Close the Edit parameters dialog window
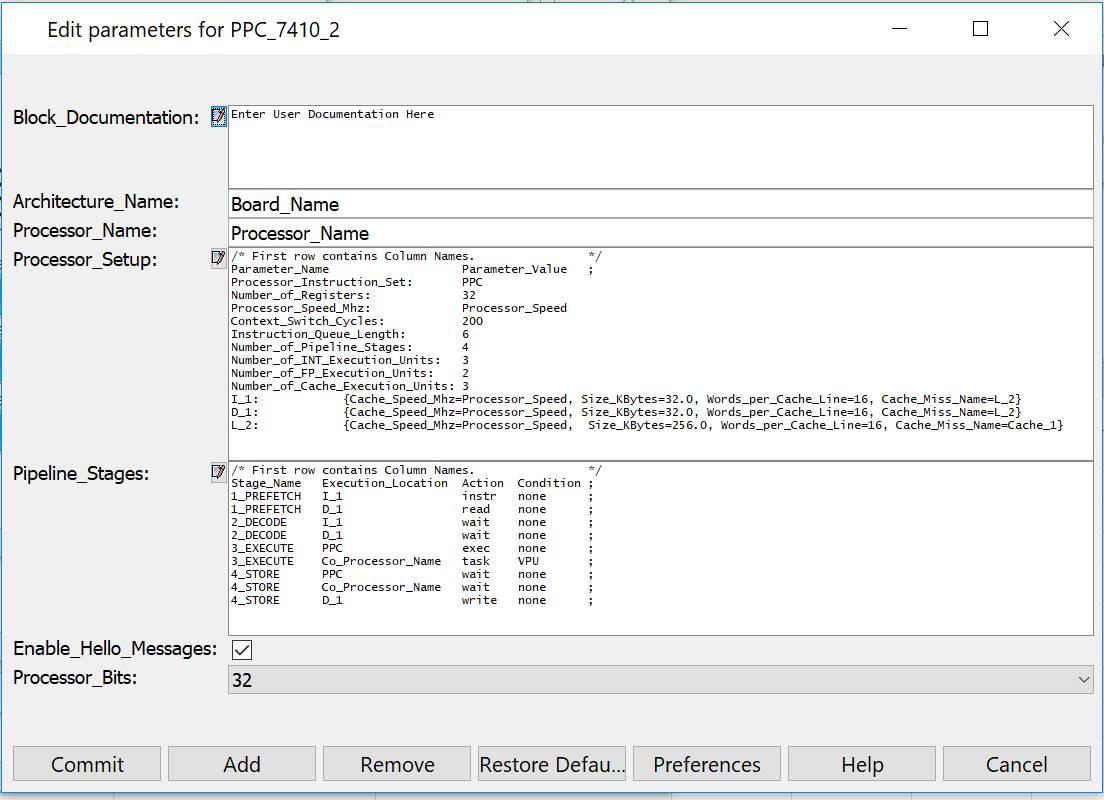 (1061, 29)
